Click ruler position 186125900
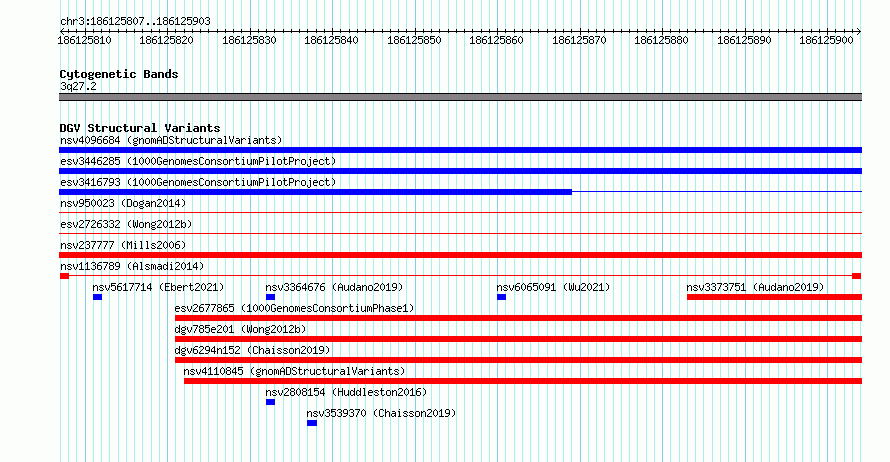The width and height of the screenshot is (890, 462). (x=826, y=40)
